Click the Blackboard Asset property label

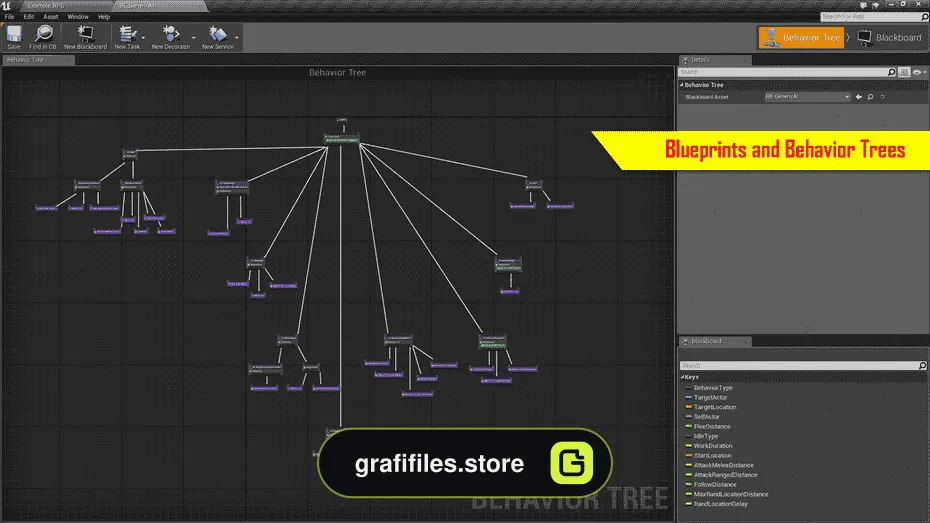[706, 97]
